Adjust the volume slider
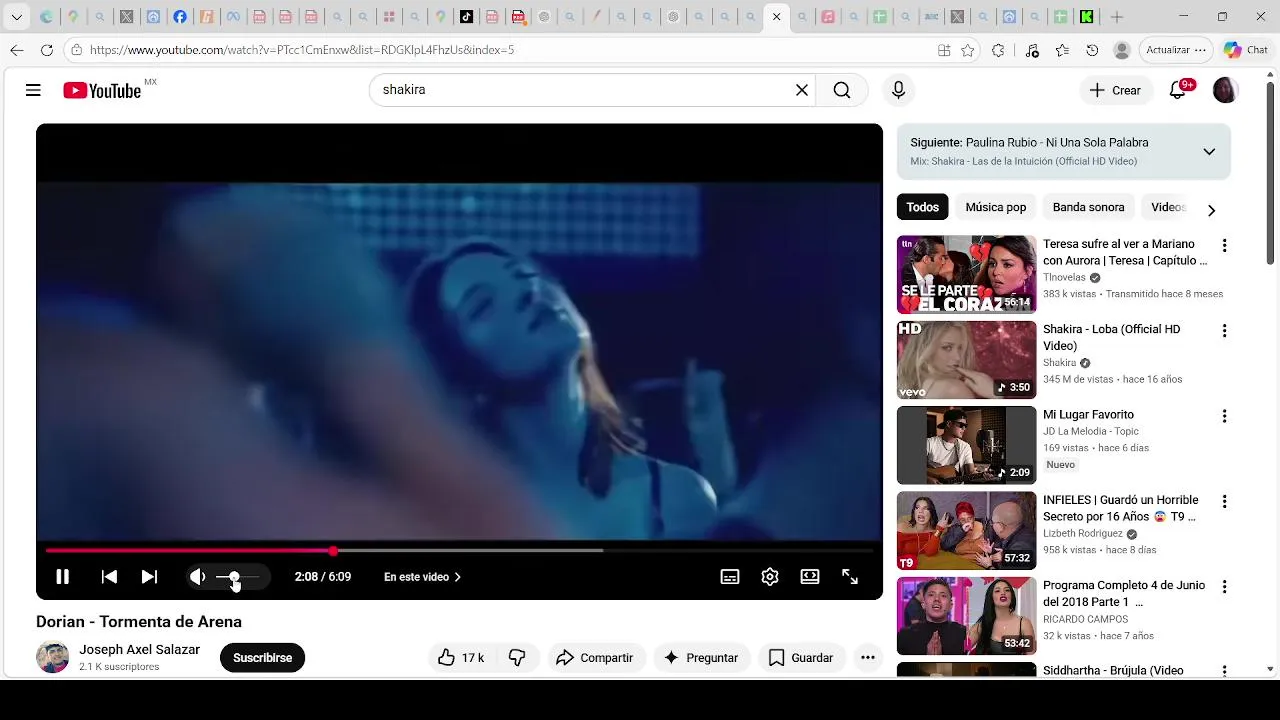The width and height of the screenshot is (1280, 720). pyautogui.click(x=237, y=577)
